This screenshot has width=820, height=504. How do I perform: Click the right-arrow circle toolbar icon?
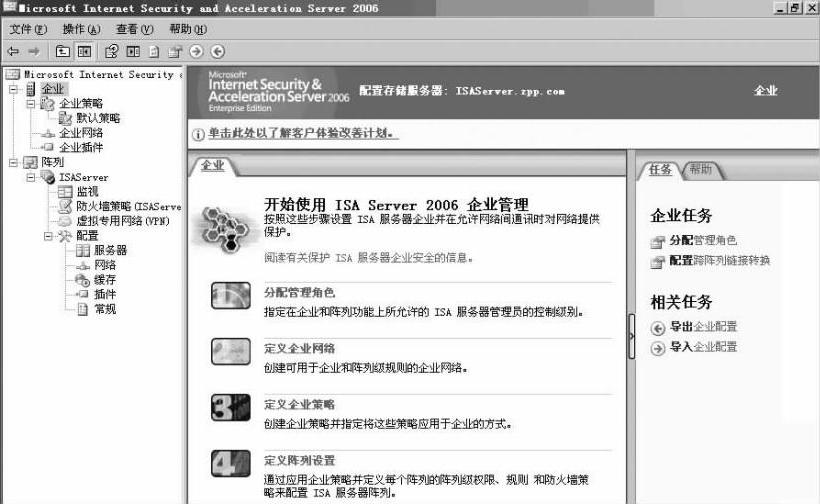point(196,51)
